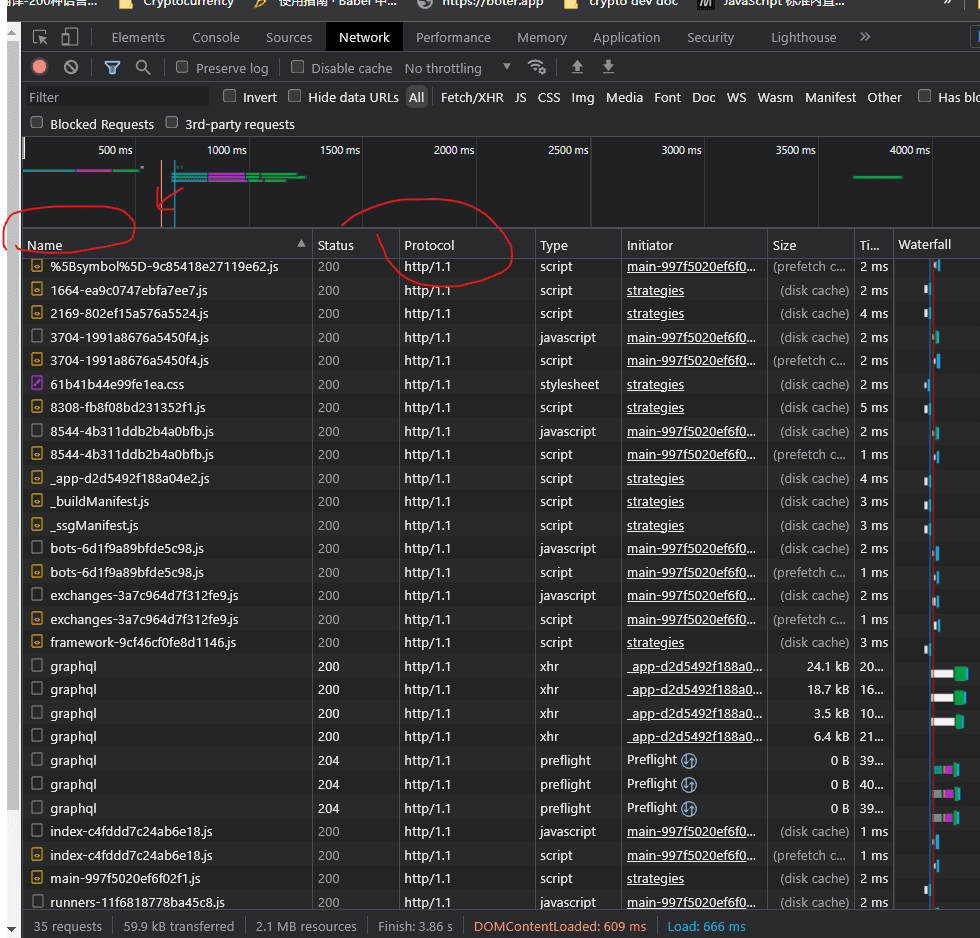Click the inspect element picker icon
The height and width of the screenshot is (938, 980).
[40, 38]
